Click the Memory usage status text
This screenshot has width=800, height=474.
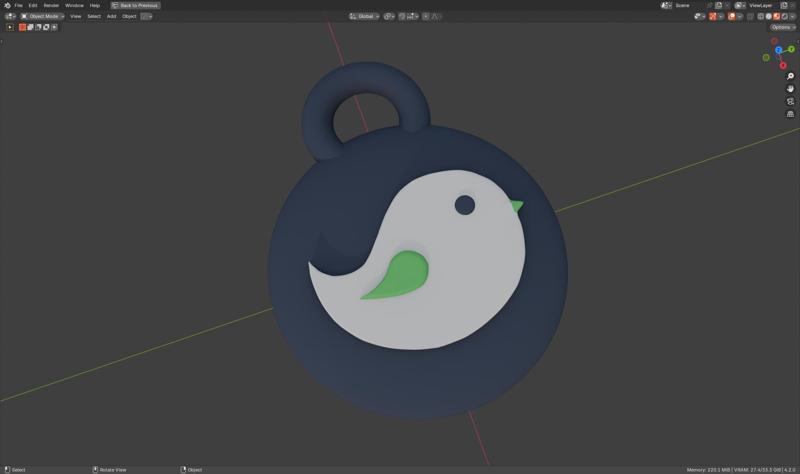click(x=709, y=469)
